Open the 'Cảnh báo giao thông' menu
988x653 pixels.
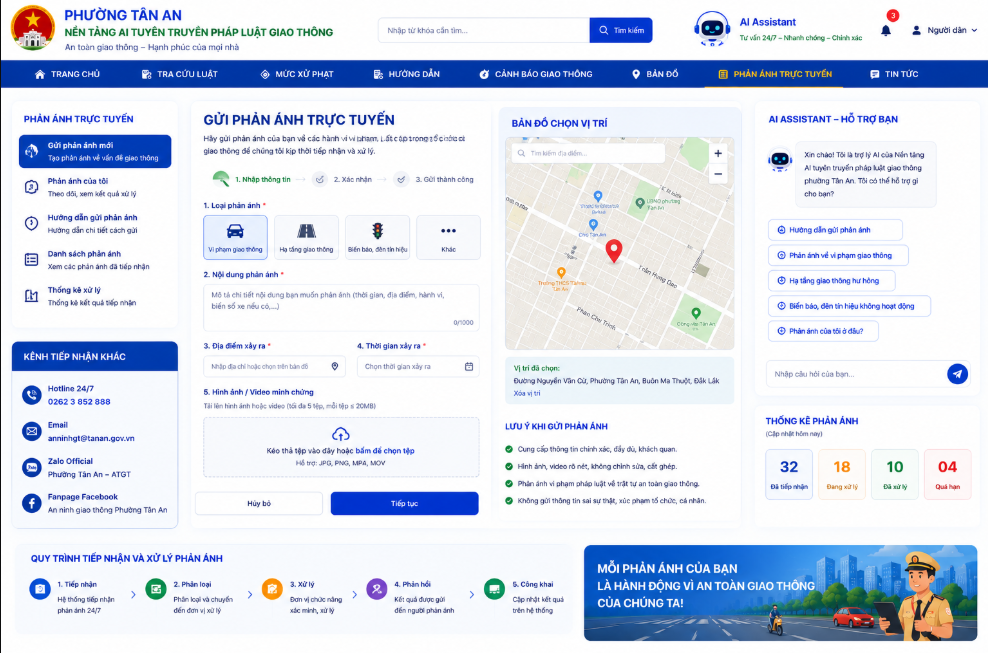tap(536, 74)
